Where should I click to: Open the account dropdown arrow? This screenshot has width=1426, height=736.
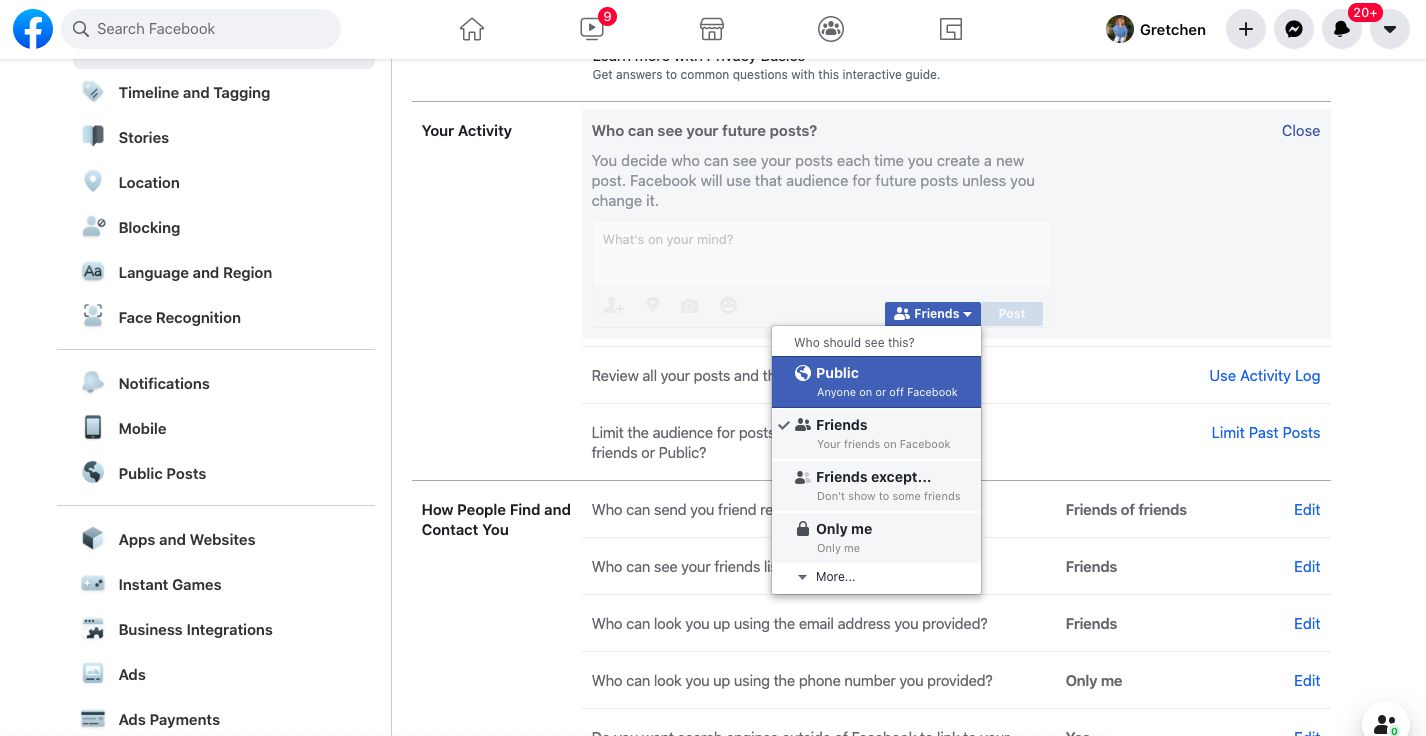tap(1390, 30)
